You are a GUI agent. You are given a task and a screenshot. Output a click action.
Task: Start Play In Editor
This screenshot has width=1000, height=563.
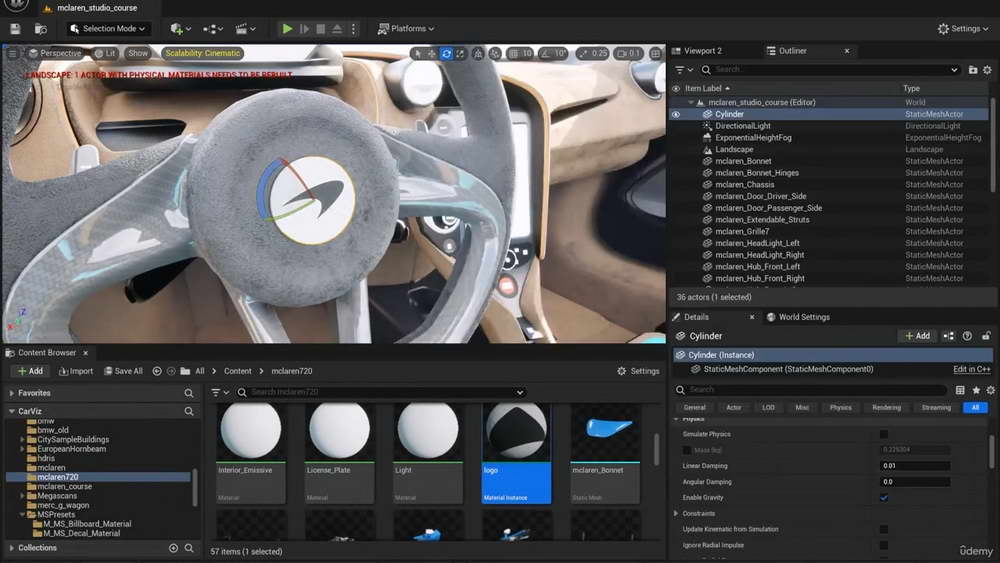click(x=287, y=29)
